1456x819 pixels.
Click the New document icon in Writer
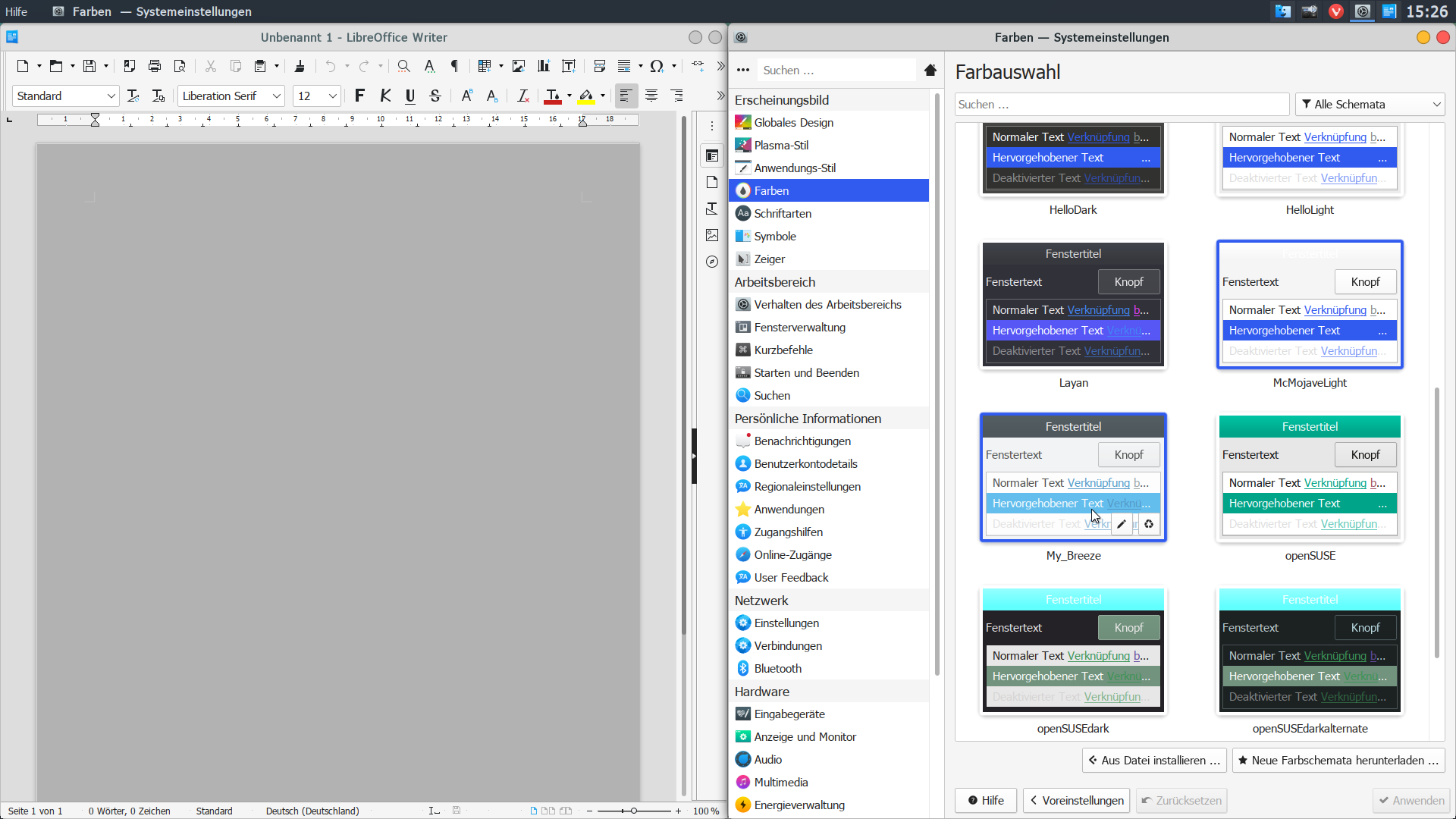coord(23,66)
